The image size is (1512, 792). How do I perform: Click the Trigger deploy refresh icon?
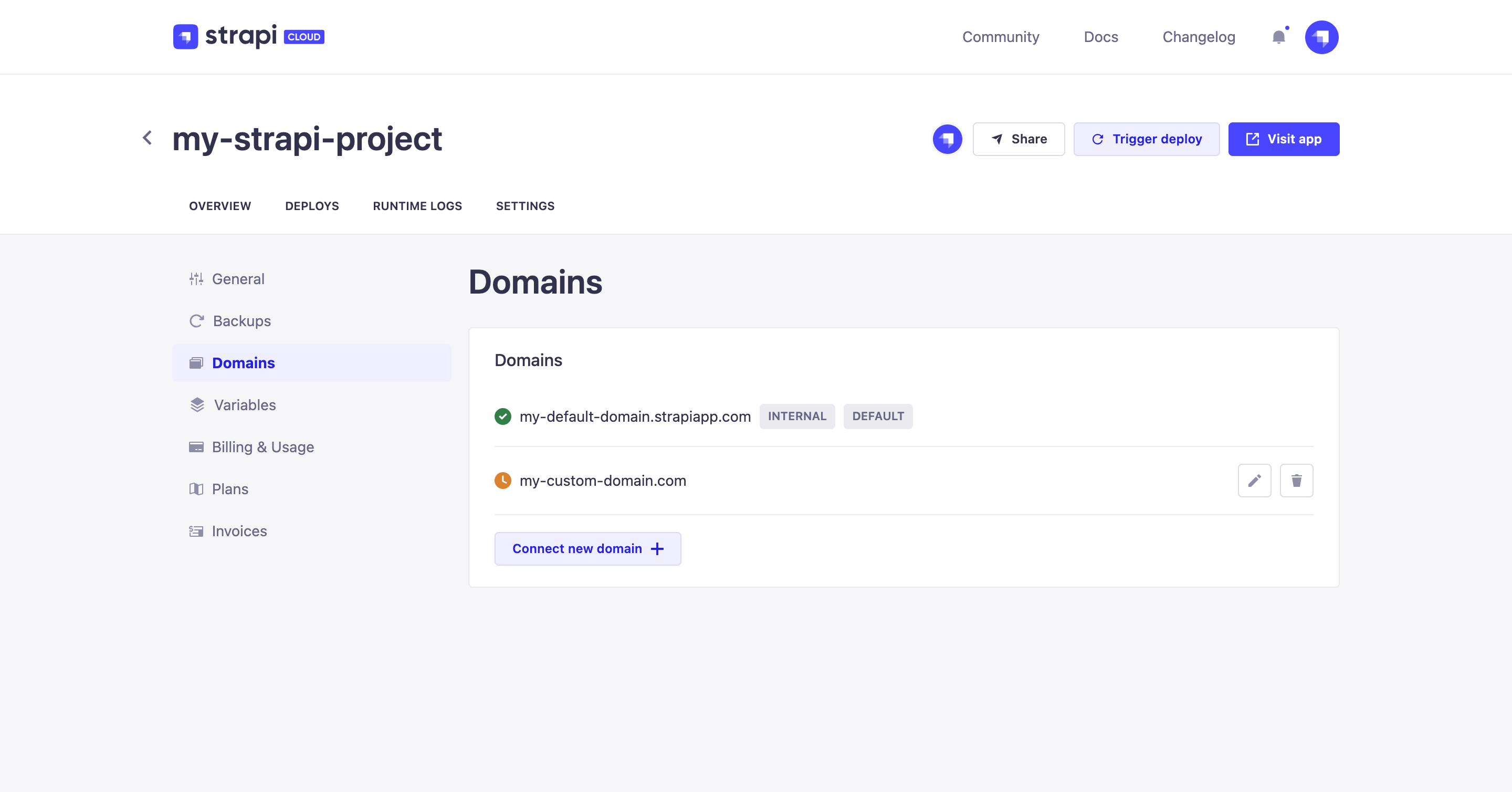1098,139
